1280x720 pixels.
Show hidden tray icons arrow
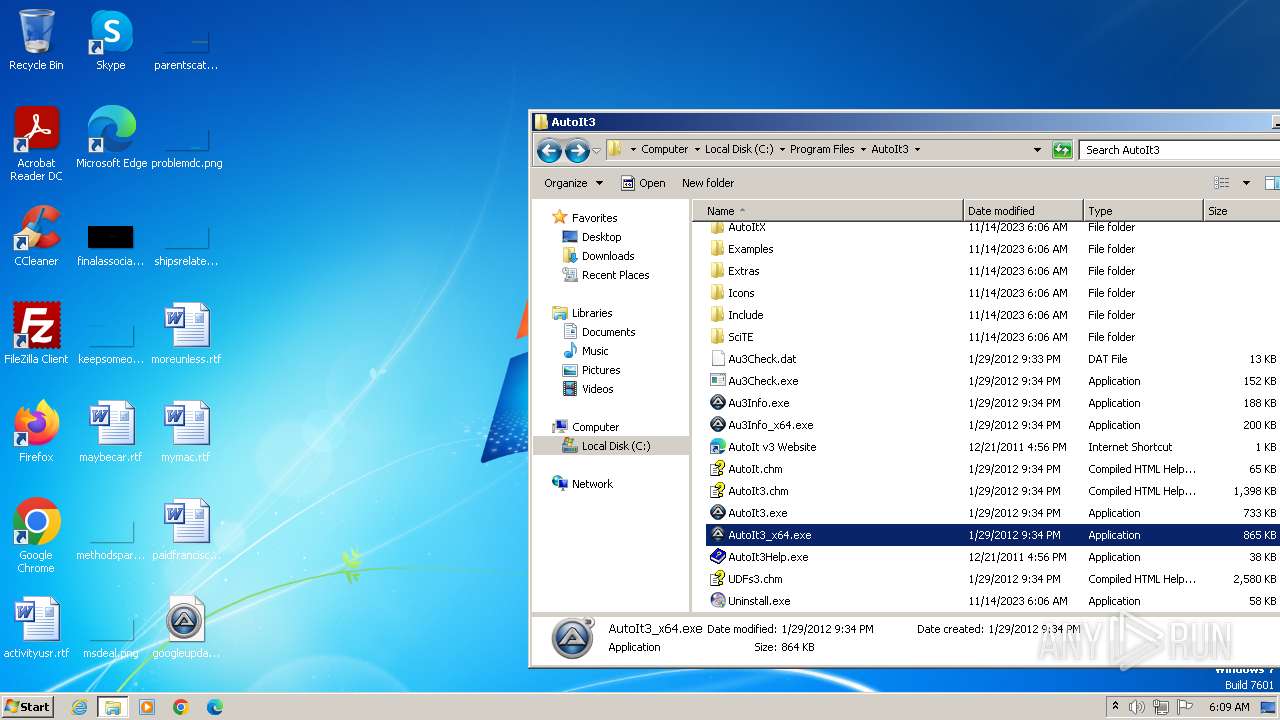tap(1115, 707)
